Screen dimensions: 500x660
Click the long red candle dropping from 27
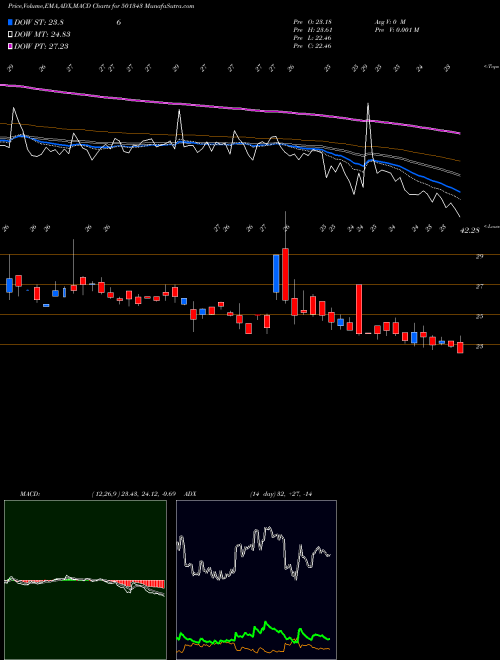359,309
